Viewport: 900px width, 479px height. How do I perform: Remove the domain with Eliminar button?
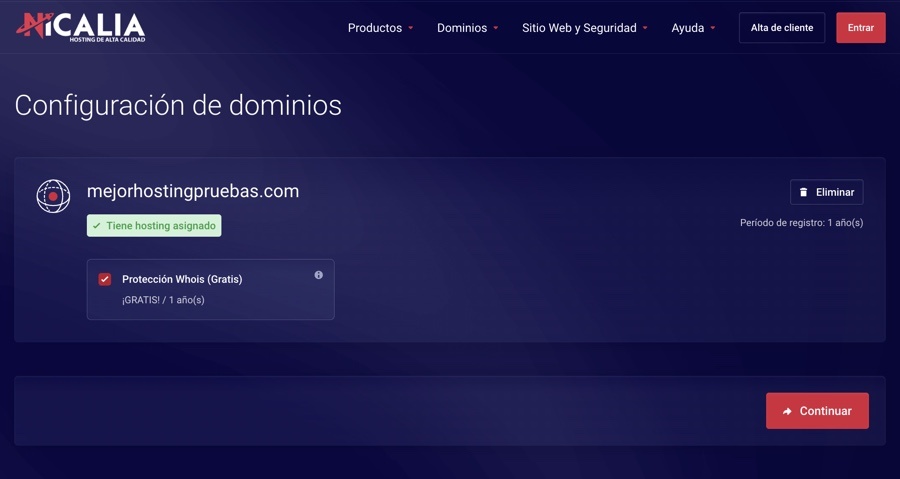[x=827, y=192]
